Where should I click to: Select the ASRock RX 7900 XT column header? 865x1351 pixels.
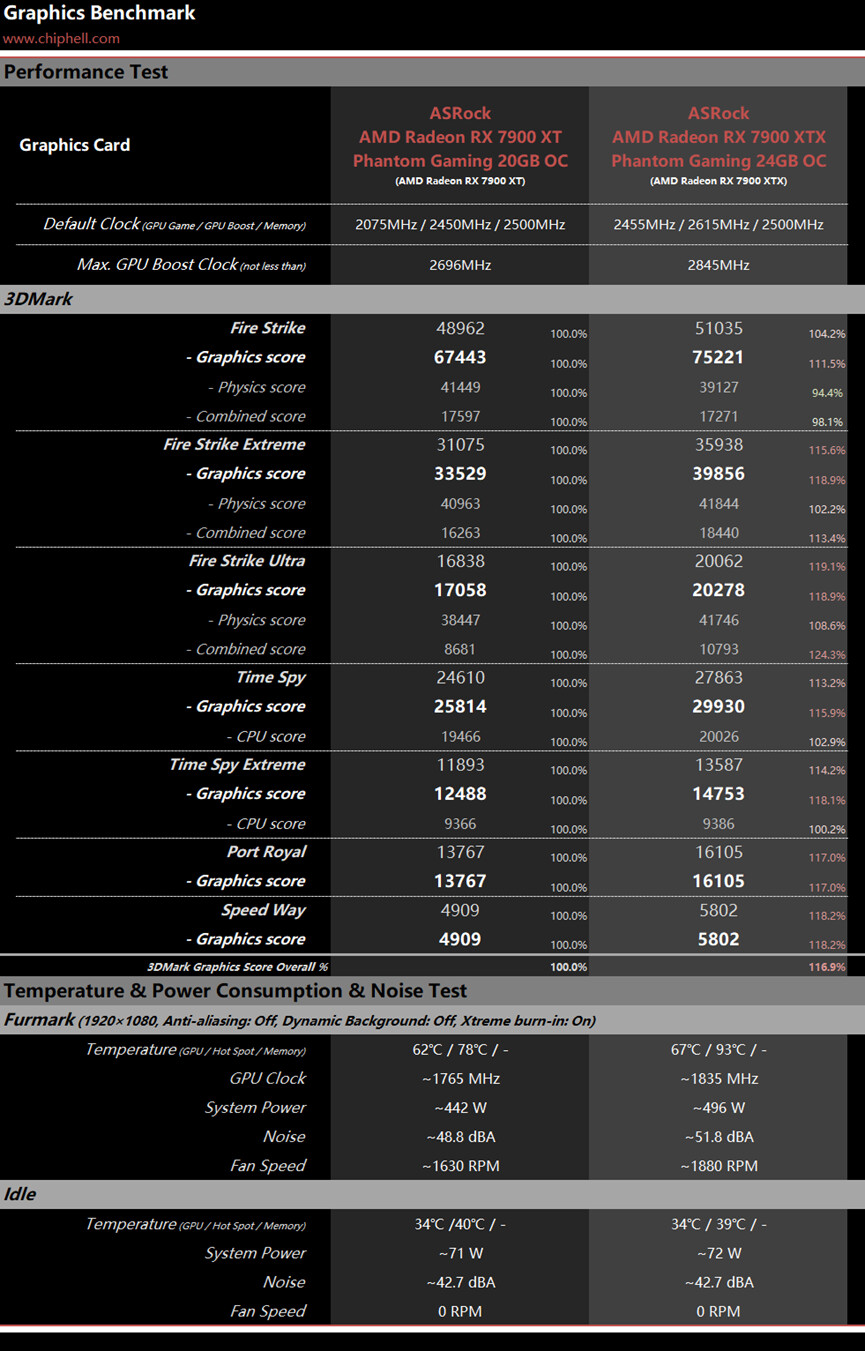pyautogui.click(x=460, y=146)
